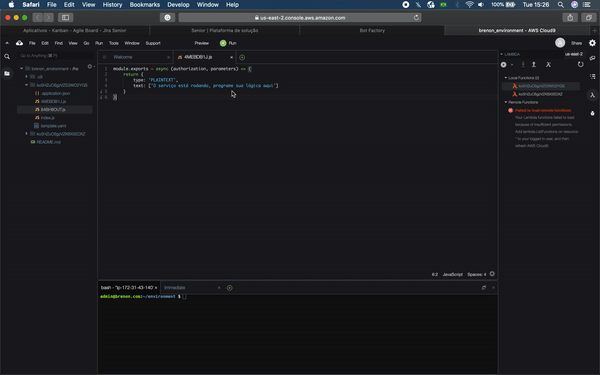Open dropdown arrow next to Lambda create icon

tap(512, 65)
